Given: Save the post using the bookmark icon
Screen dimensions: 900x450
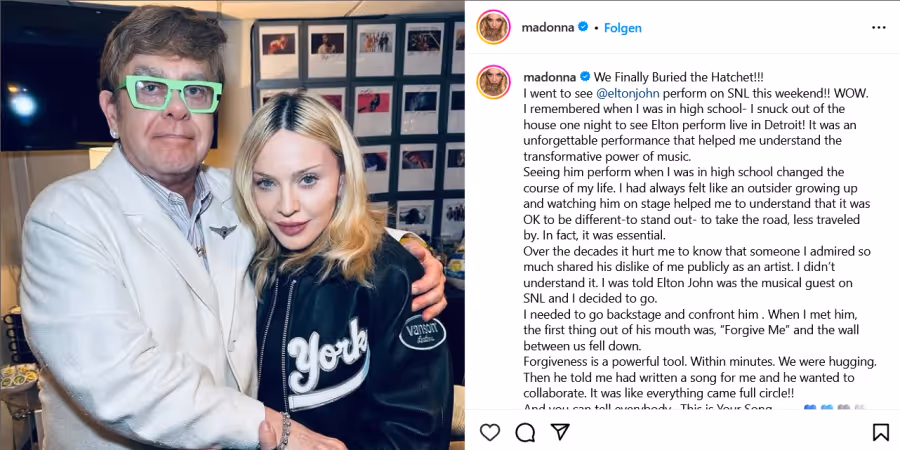Looking at the screenshot, I should (880, 432).
